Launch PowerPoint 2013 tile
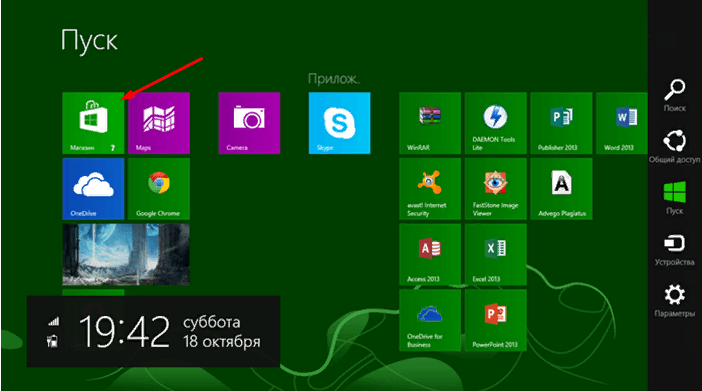The image size is (702, 391). pyautogui.click(x=496, y=320)
